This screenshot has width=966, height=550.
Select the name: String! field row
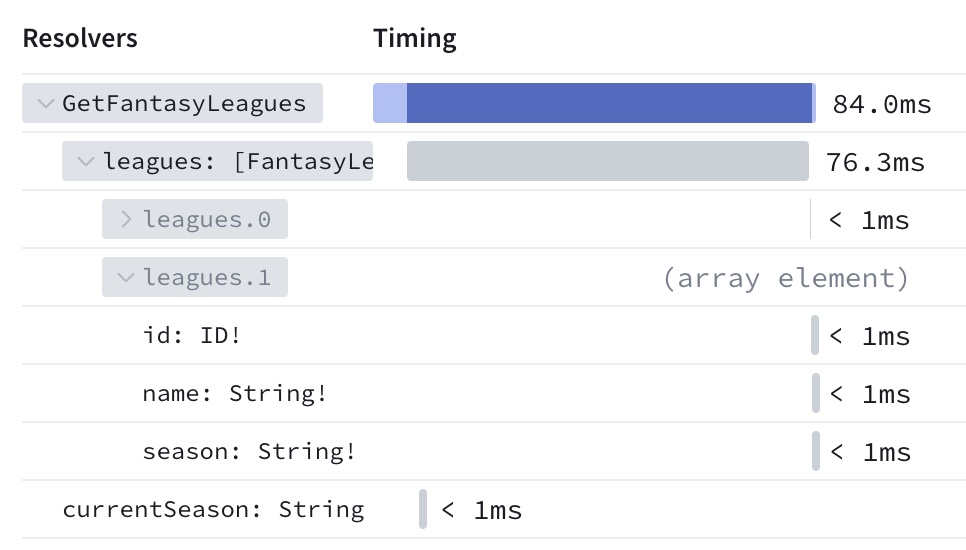[x=235, y=393]
